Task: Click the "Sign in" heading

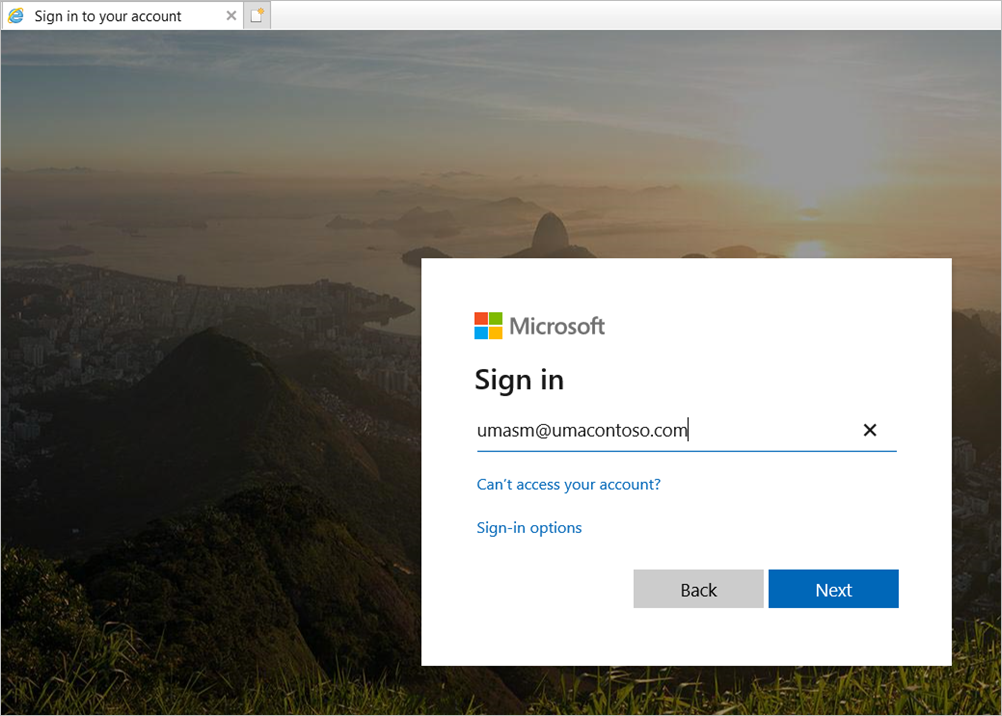Action: [x=519, y=380]
